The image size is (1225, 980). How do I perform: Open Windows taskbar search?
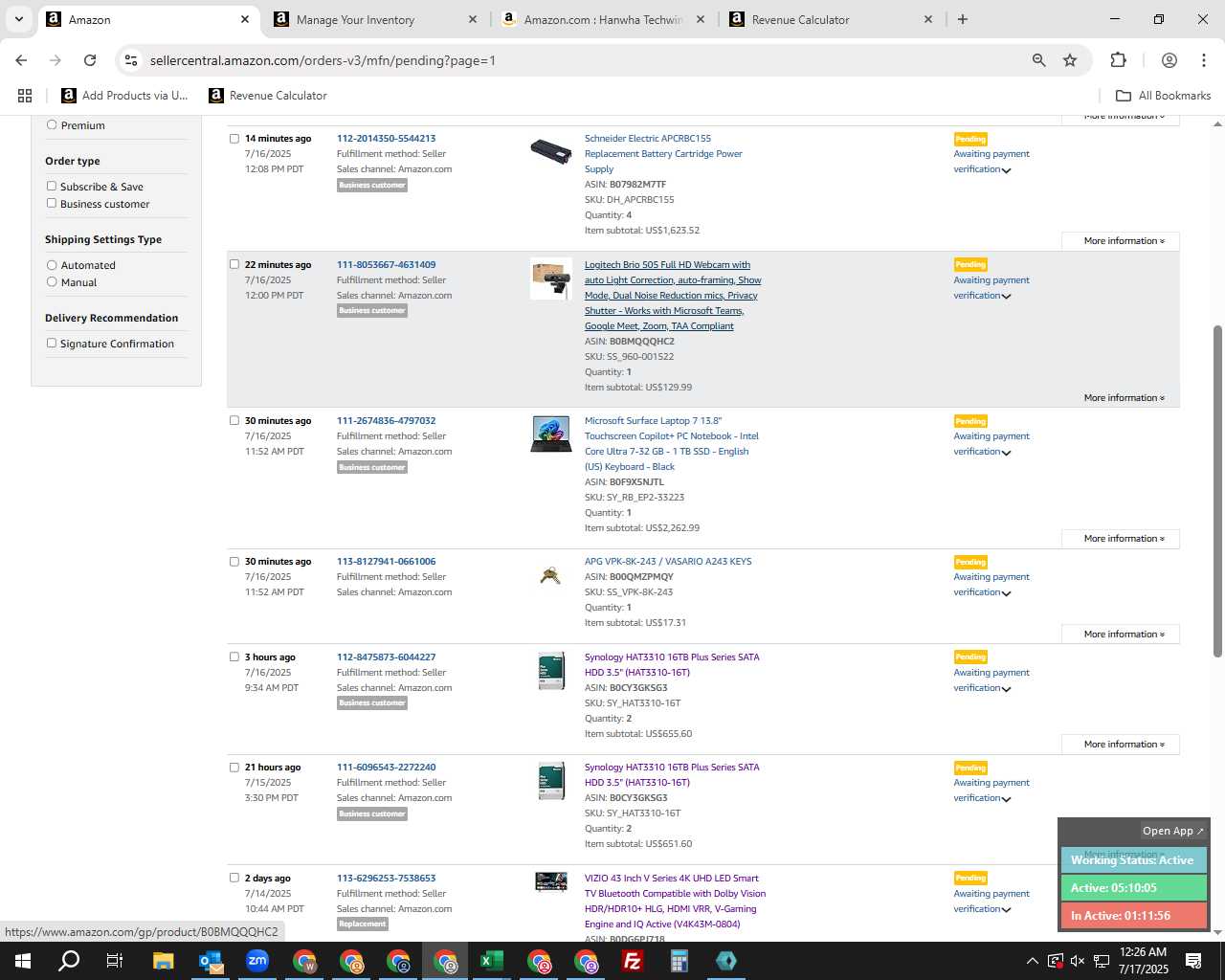pos(69,961)
